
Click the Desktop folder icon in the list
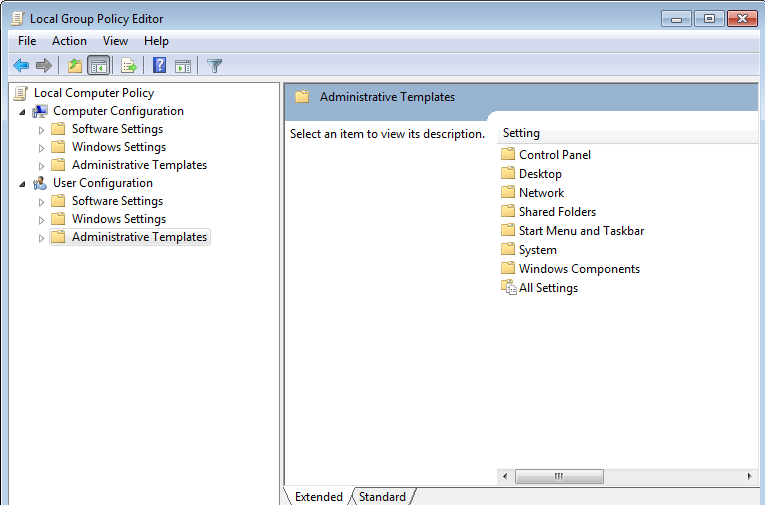[x=508, y=173]
